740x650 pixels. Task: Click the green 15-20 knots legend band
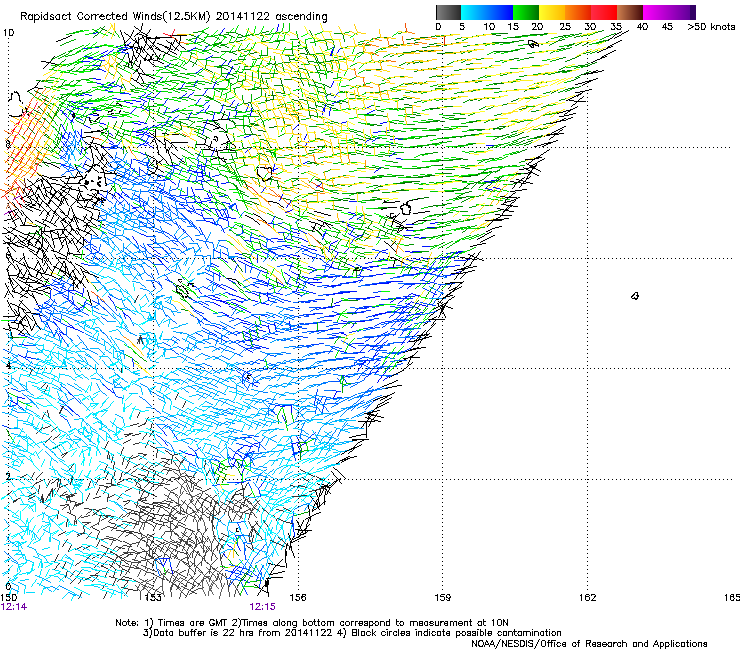pos(526,12)
